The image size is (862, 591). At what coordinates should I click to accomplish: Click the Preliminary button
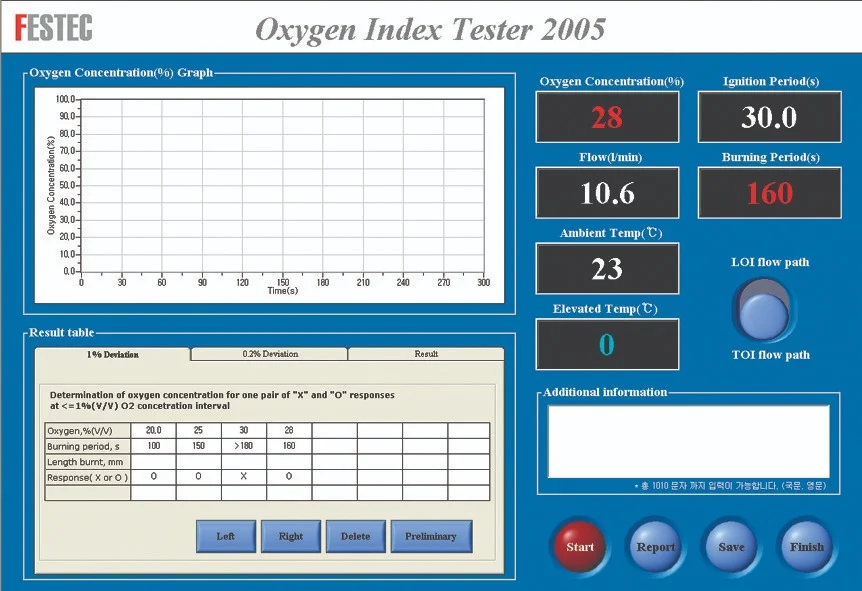(431, 536)
